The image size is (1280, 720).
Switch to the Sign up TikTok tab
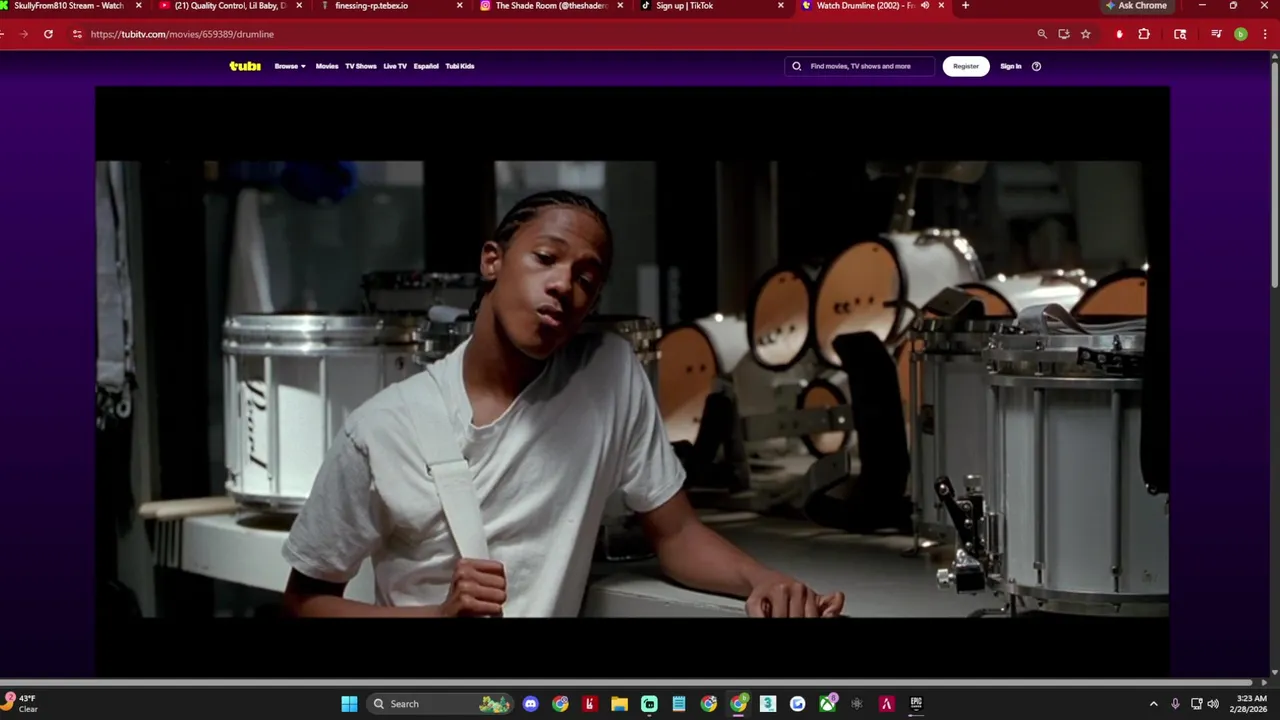coord(711,6)
